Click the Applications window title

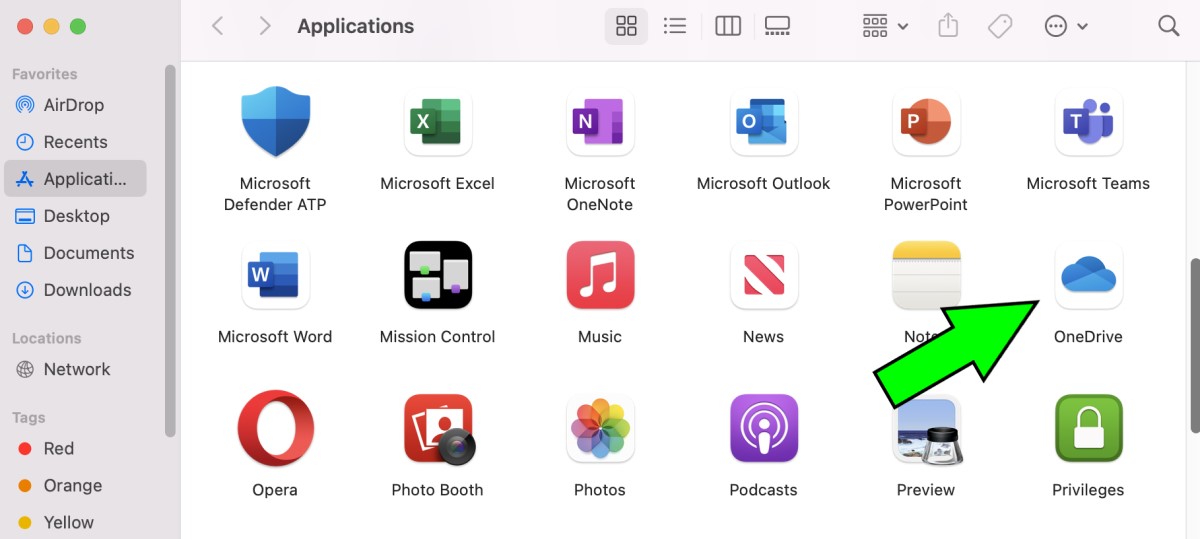[356, 26]
